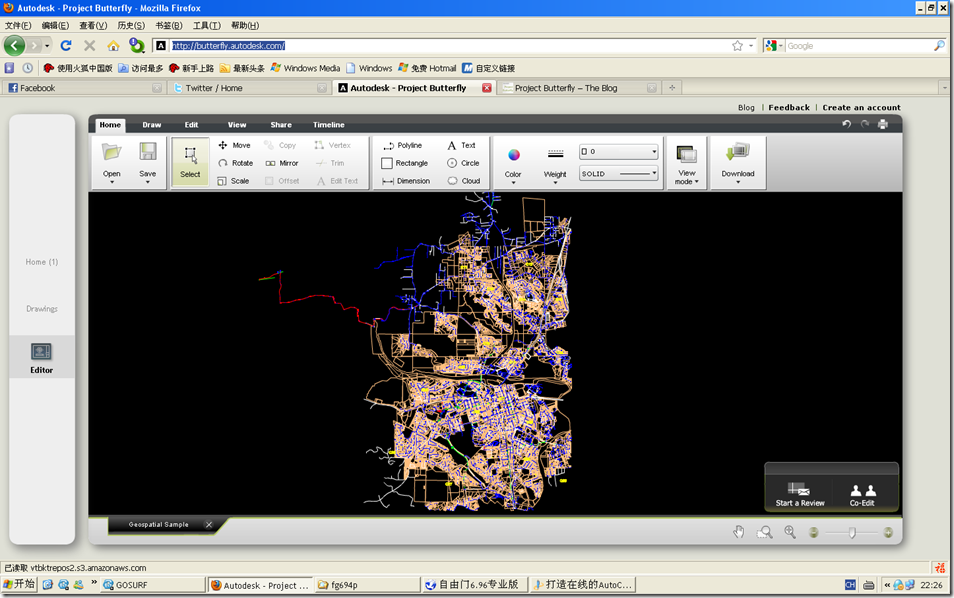This screenshot has height=598, width=954.
Task: Select the Home ribbon tab
Action: coord(110,125)
